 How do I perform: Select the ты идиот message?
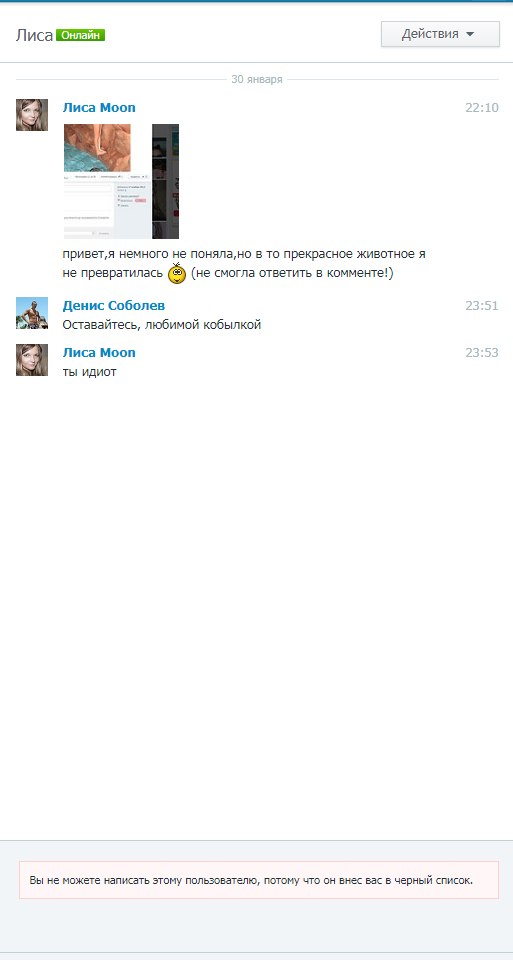[89, 372]
